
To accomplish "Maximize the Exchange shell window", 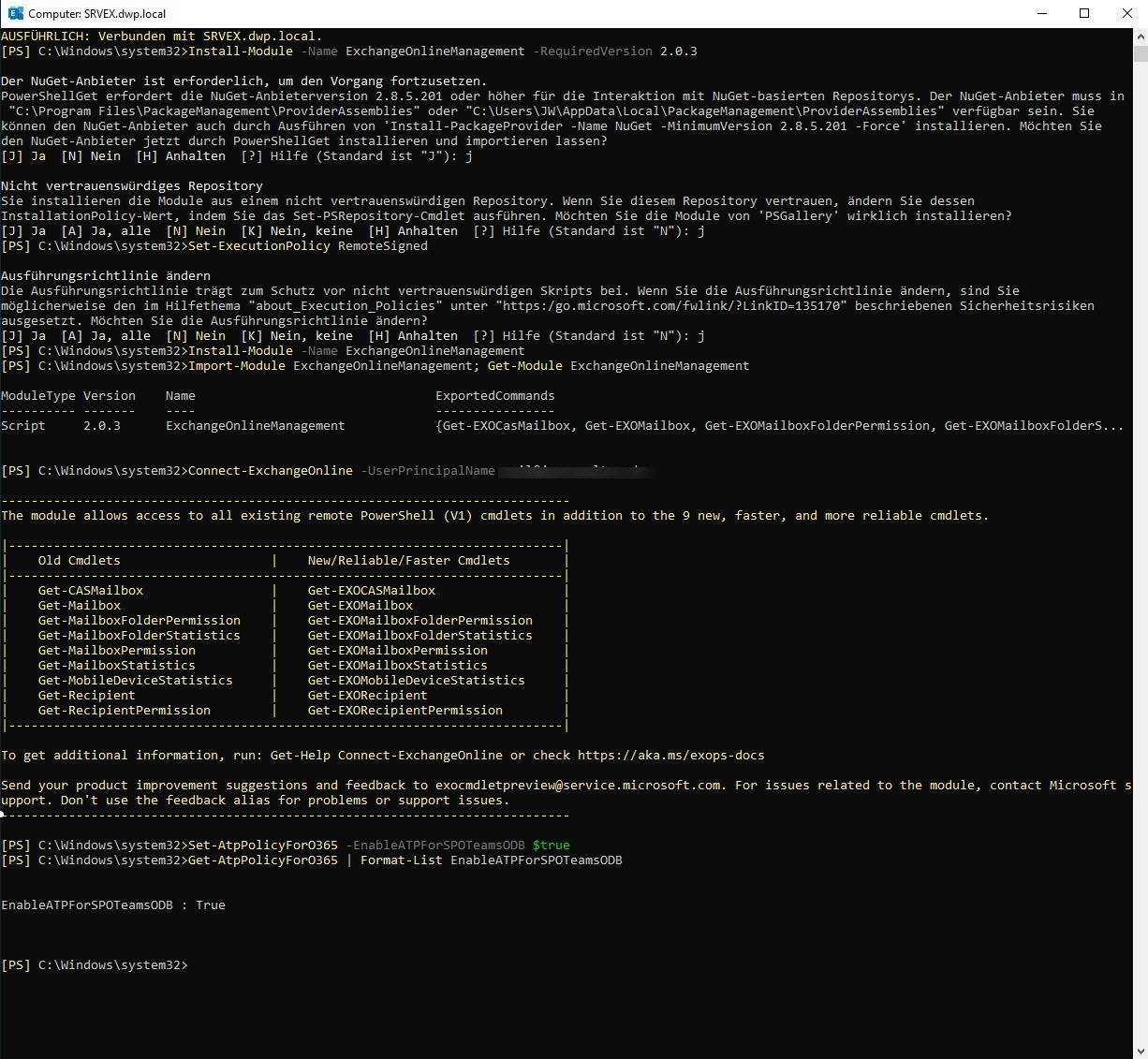I will 1084,13.
